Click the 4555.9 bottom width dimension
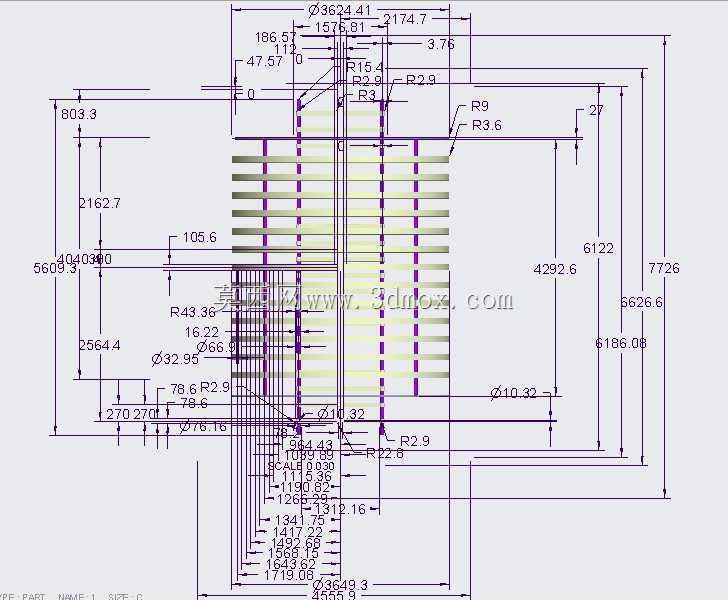 click(x=333, y=595)
